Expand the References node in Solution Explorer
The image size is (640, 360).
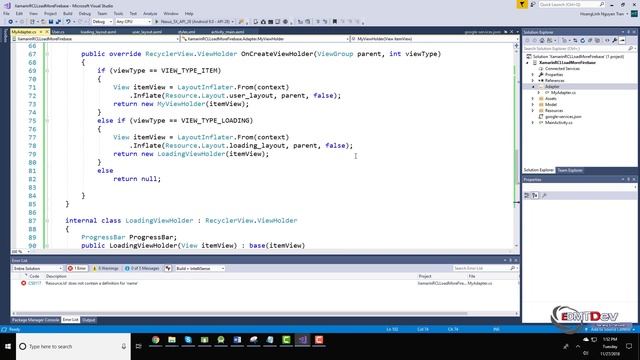pos(533,81)
